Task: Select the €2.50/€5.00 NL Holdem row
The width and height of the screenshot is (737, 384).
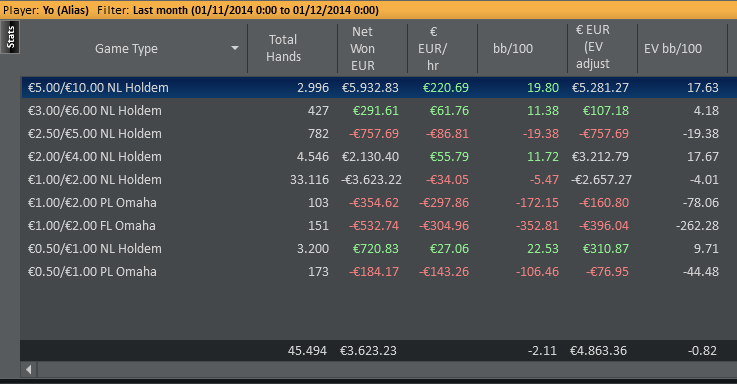Action: [x=379, y=133]
